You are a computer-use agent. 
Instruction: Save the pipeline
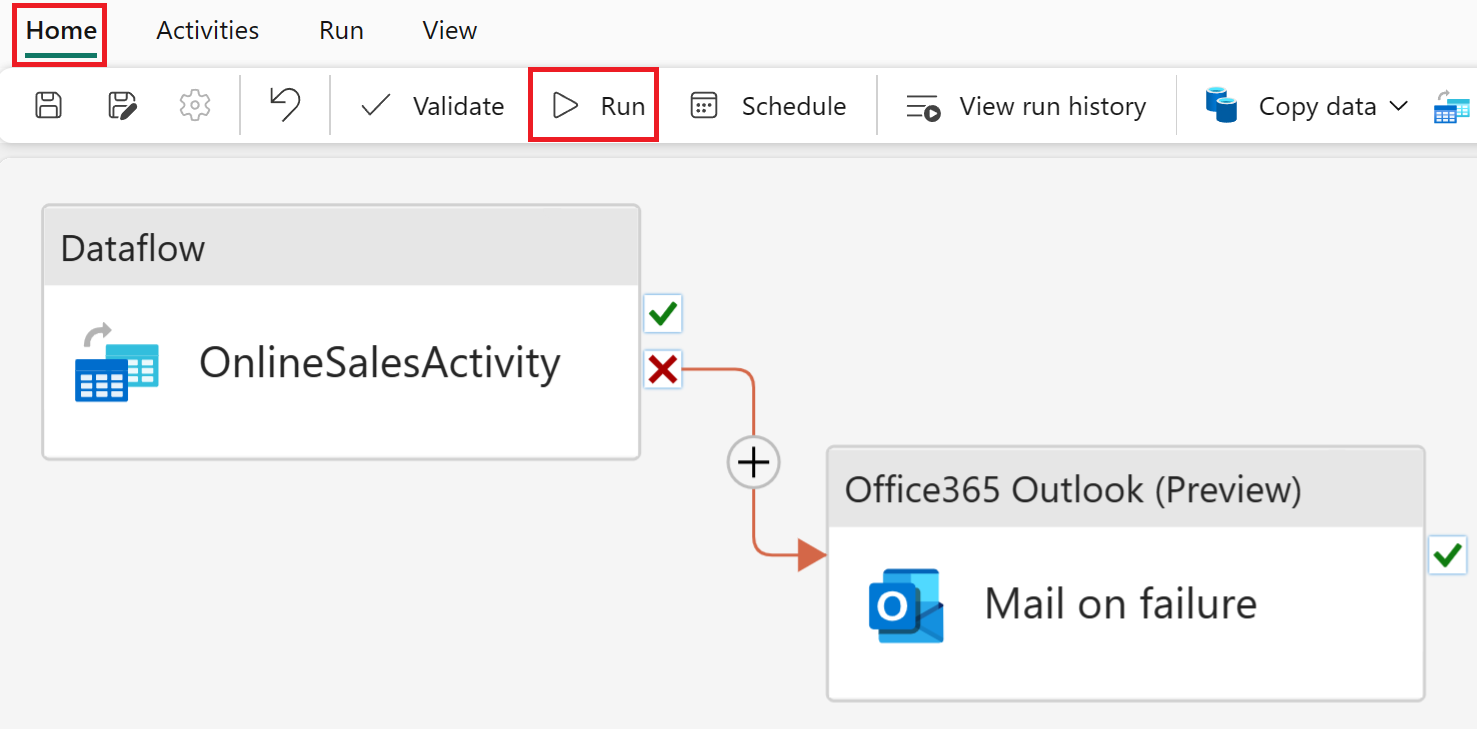point(47,105)
